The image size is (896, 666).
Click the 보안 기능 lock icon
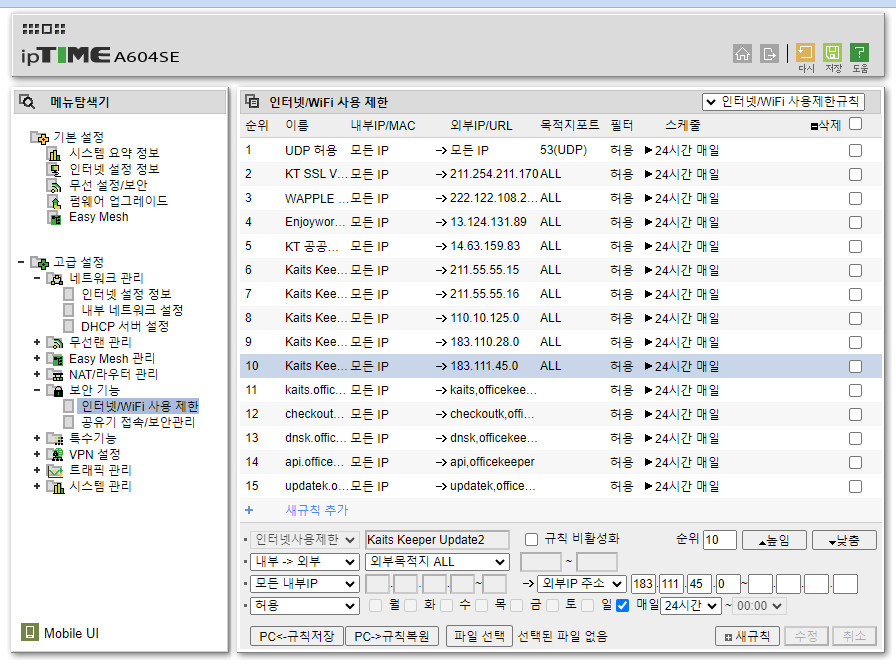(55, 391)
